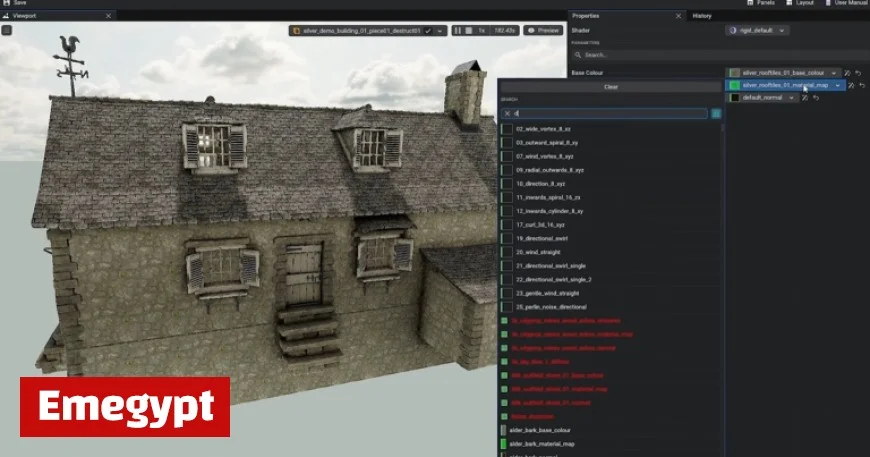
Task: Open the User Manual
Action: tap(843, 4)
